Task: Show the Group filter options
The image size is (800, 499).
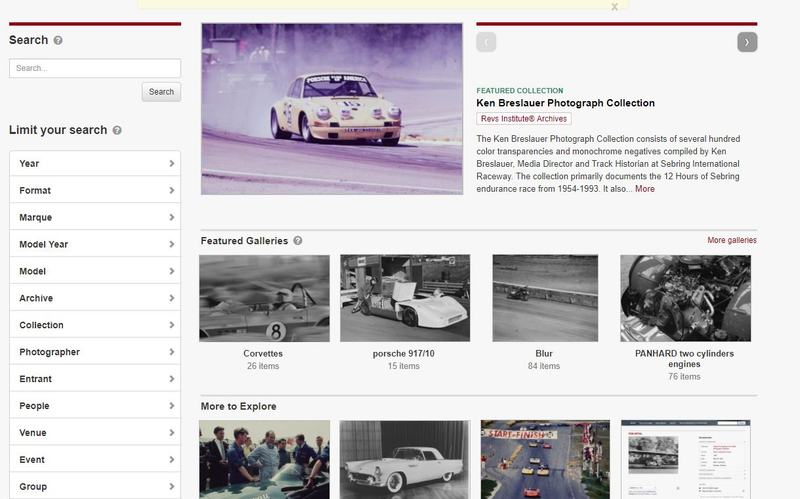Action: coord(95,486)
